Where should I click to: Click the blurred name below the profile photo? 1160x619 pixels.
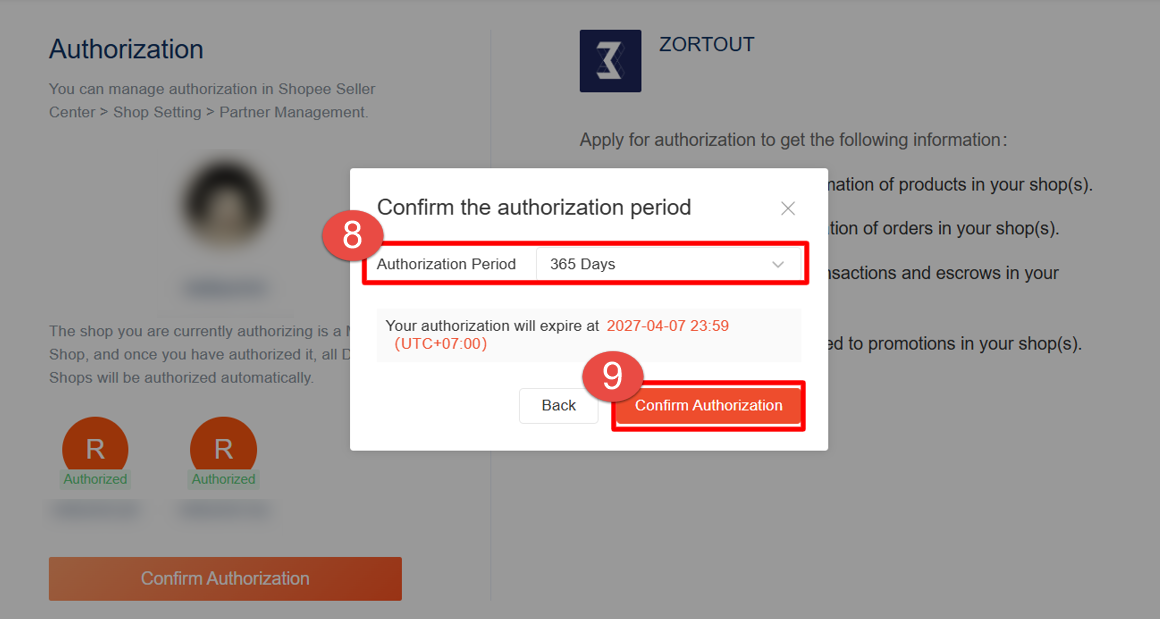click(x=225, y=289)
